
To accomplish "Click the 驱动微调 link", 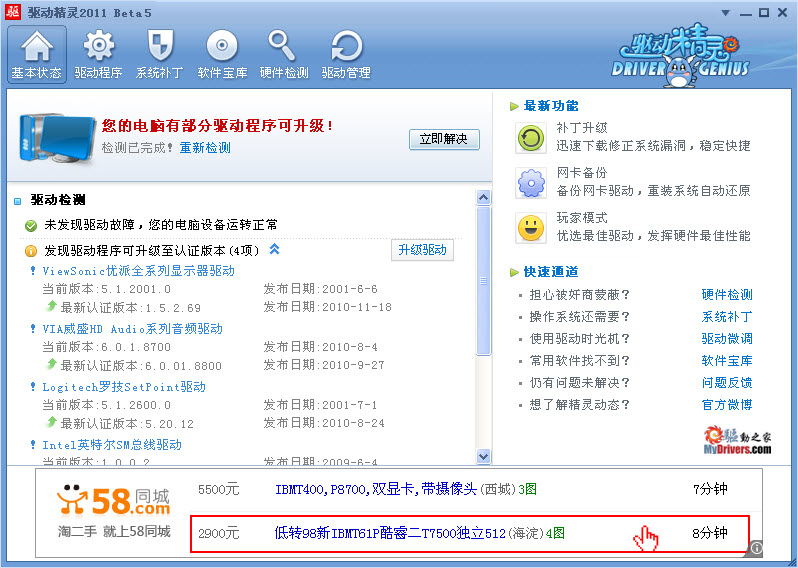I will (x=727, y=338).
